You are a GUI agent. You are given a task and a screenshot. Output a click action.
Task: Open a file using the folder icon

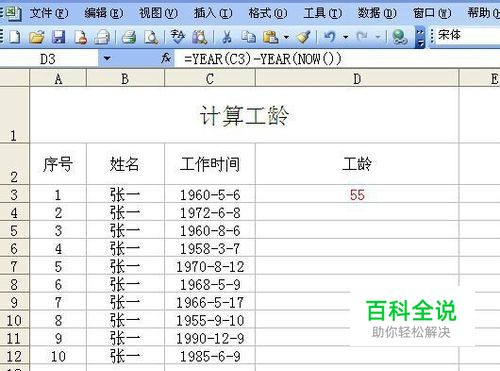37,37
